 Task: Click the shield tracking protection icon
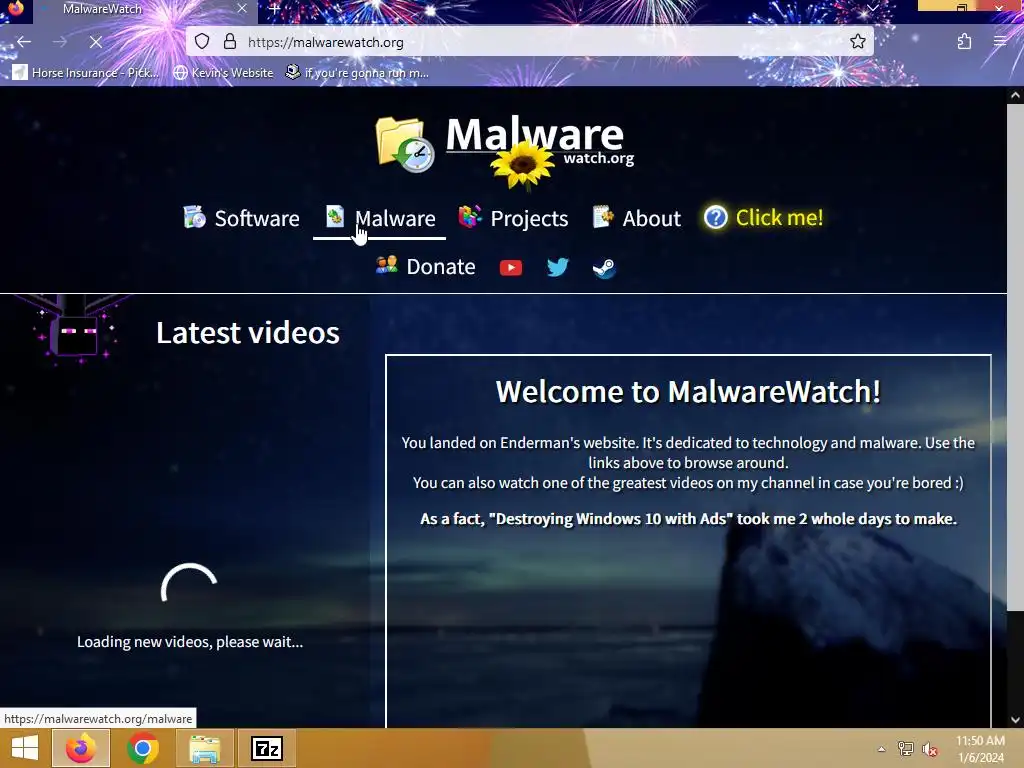202,42
